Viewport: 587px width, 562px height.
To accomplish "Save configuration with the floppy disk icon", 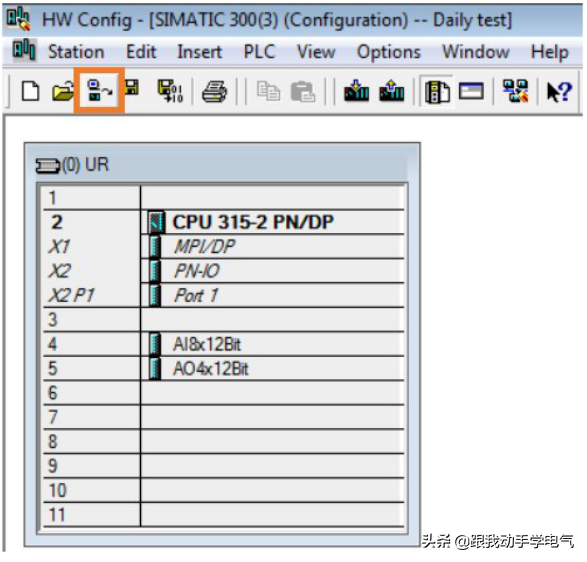I will coord(131,88).
